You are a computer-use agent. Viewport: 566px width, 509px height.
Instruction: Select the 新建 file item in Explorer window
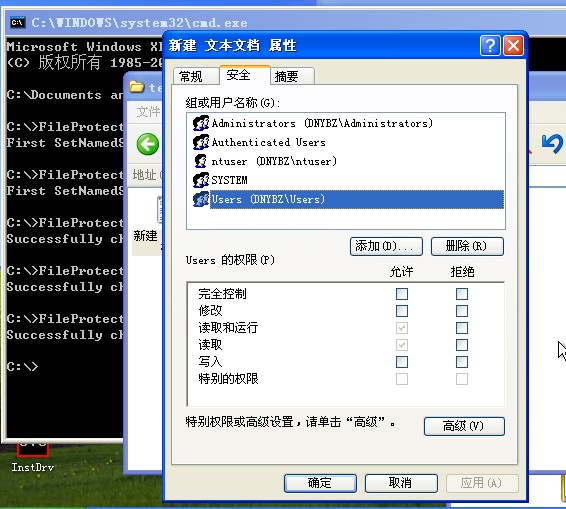point(146,226)
